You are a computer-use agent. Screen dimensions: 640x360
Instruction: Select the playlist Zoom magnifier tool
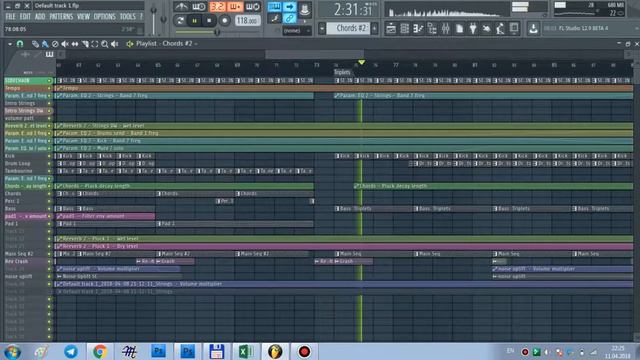point(104,44)
